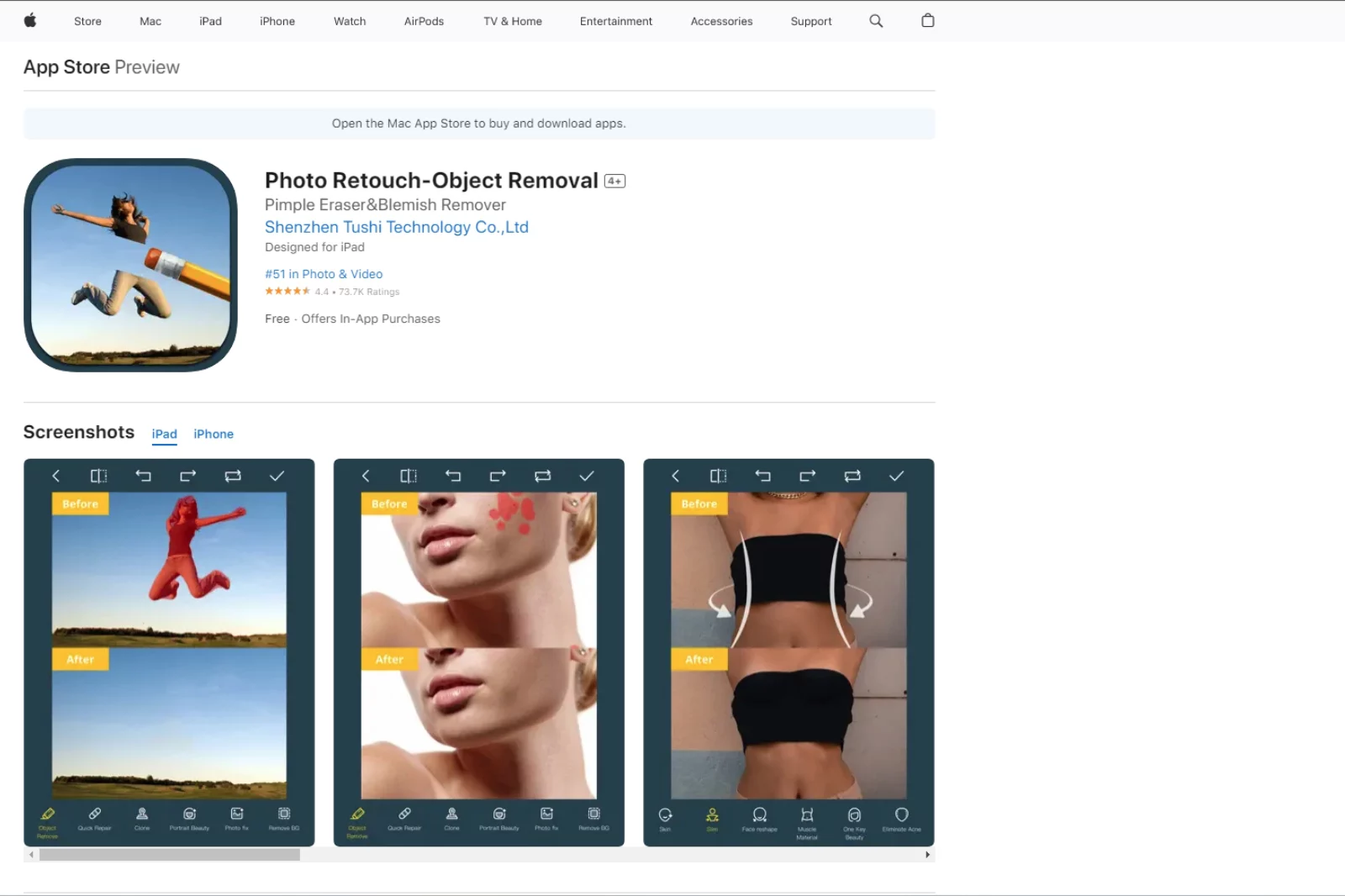The image size is (1345, 896).
Task: Click the 'Designed for iPad' text
Action: 314,247
